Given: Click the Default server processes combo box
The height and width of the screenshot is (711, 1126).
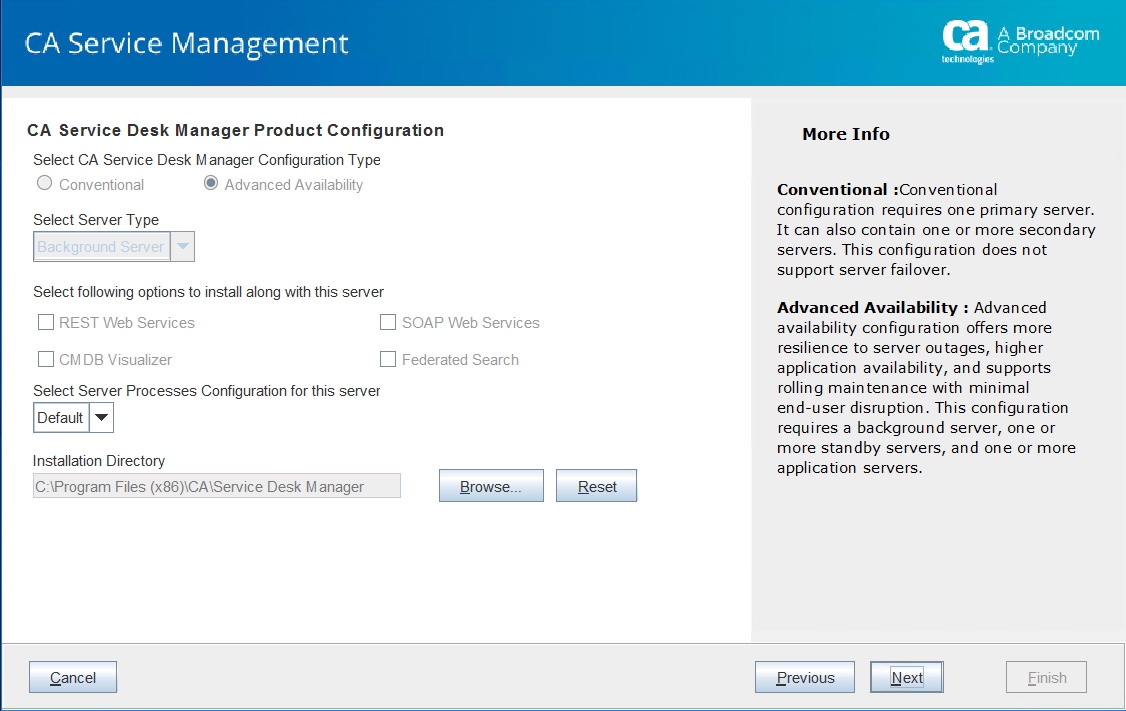Looking at the screenshot, I should coord(61,418).
